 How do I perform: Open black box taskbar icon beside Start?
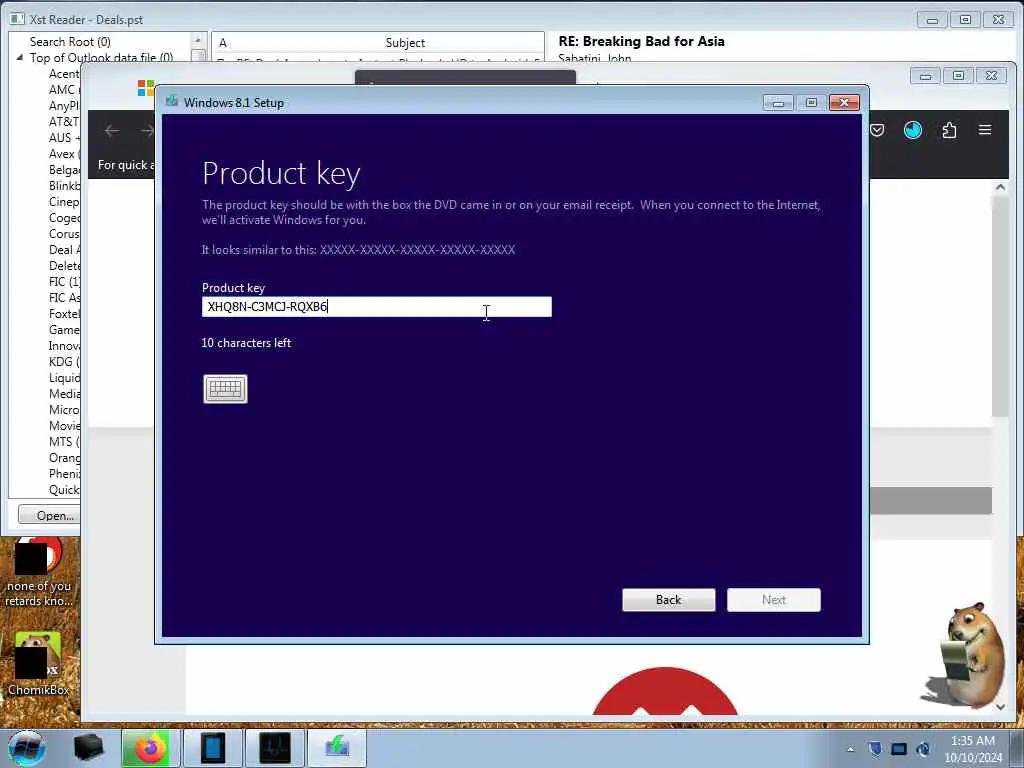click(x=88, y=748)
